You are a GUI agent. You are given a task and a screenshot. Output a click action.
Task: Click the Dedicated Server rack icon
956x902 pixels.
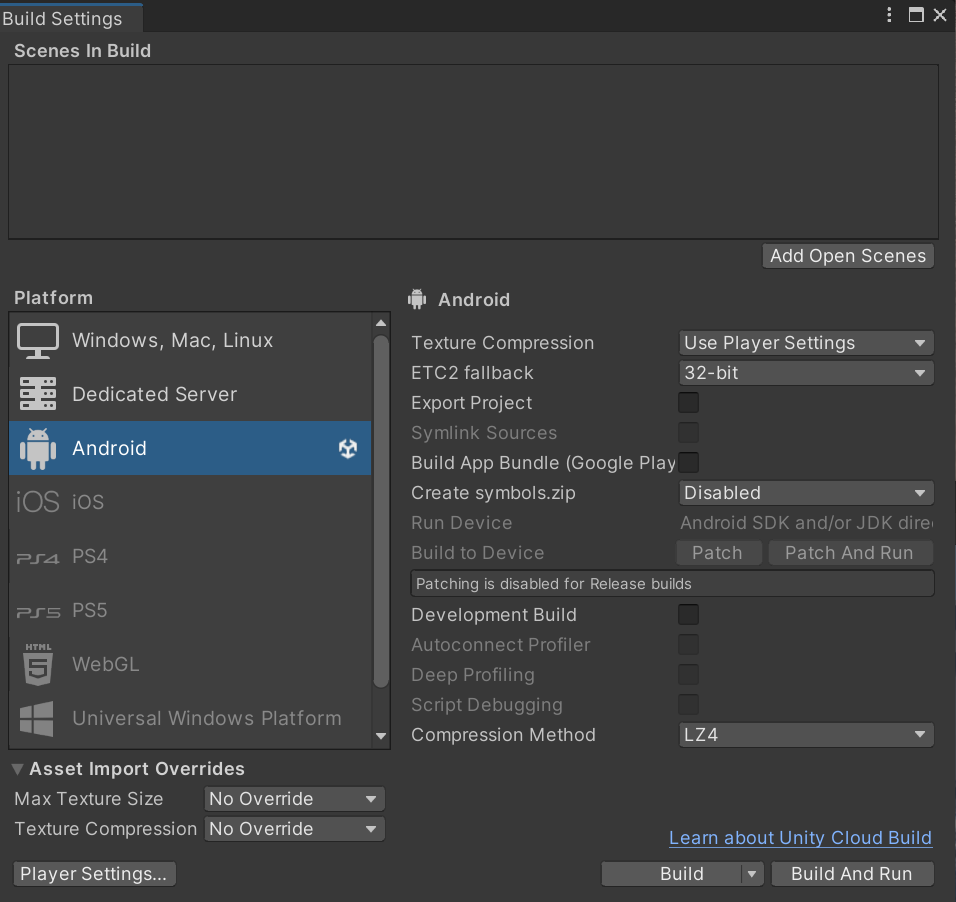pyautogui.click(x=38, y=394)
